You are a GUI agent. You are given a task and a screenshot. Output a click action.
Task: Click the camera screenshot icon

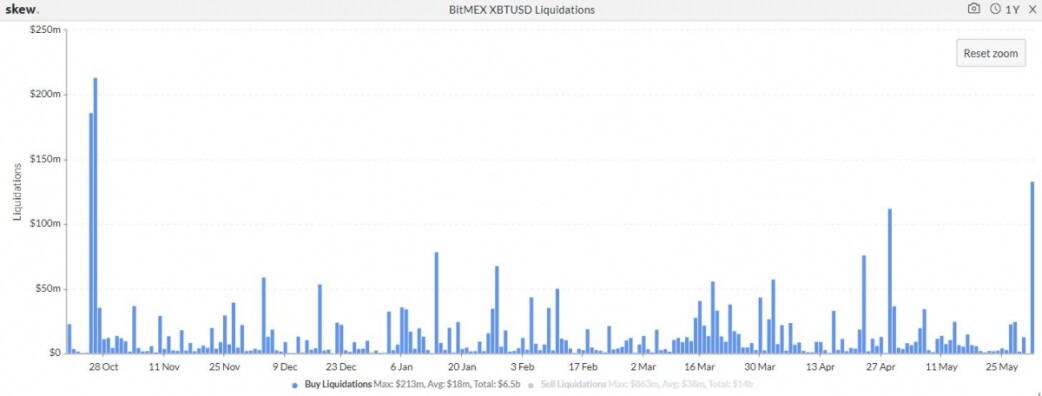[x=974, y=9]
